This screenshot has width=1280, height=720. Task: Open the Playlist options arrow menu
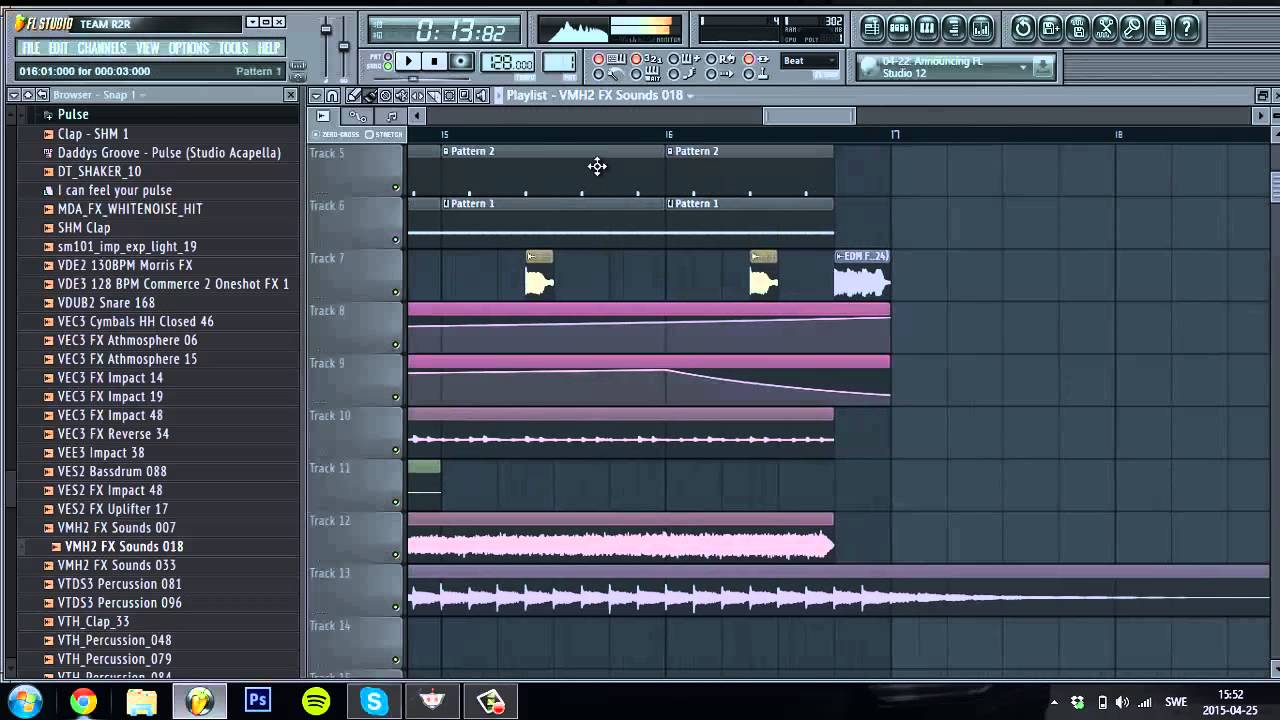pos(316,96)
